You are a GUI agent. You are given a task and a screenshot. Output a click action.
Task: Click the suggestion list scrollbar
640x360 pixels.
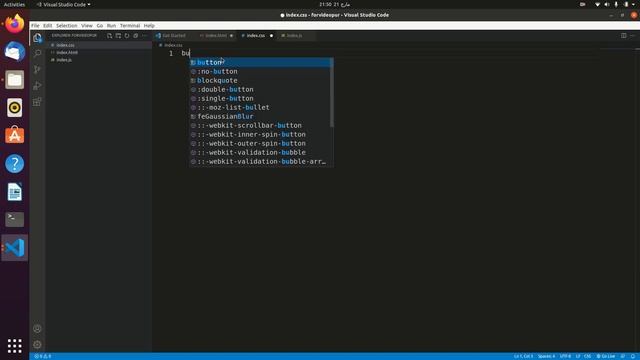click(331, 92)
